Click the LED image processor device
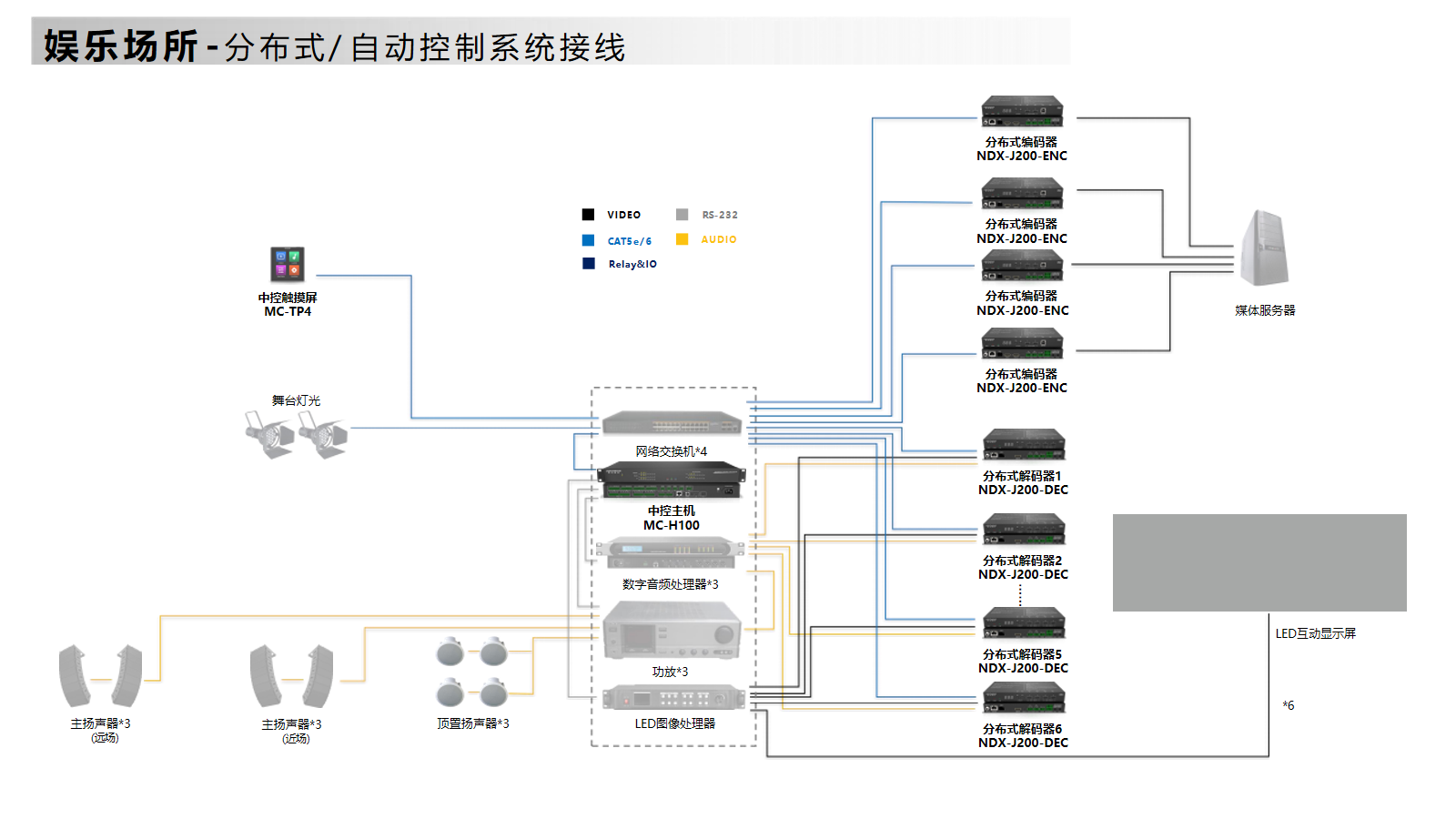The height and width of the screenshot is (819, 1456). click(x=674, y=697)
